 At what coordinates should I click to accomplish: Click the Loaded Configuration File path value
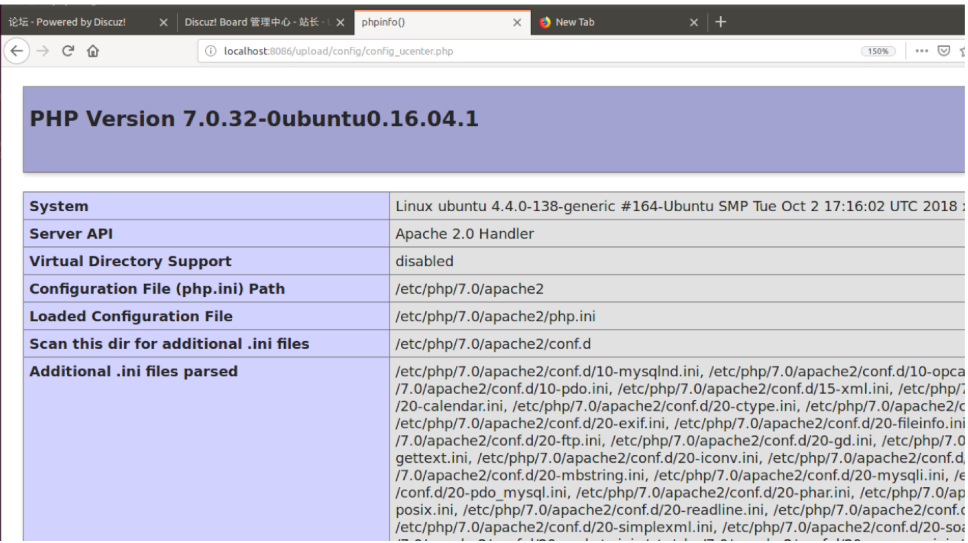click(x=495, y=317)
